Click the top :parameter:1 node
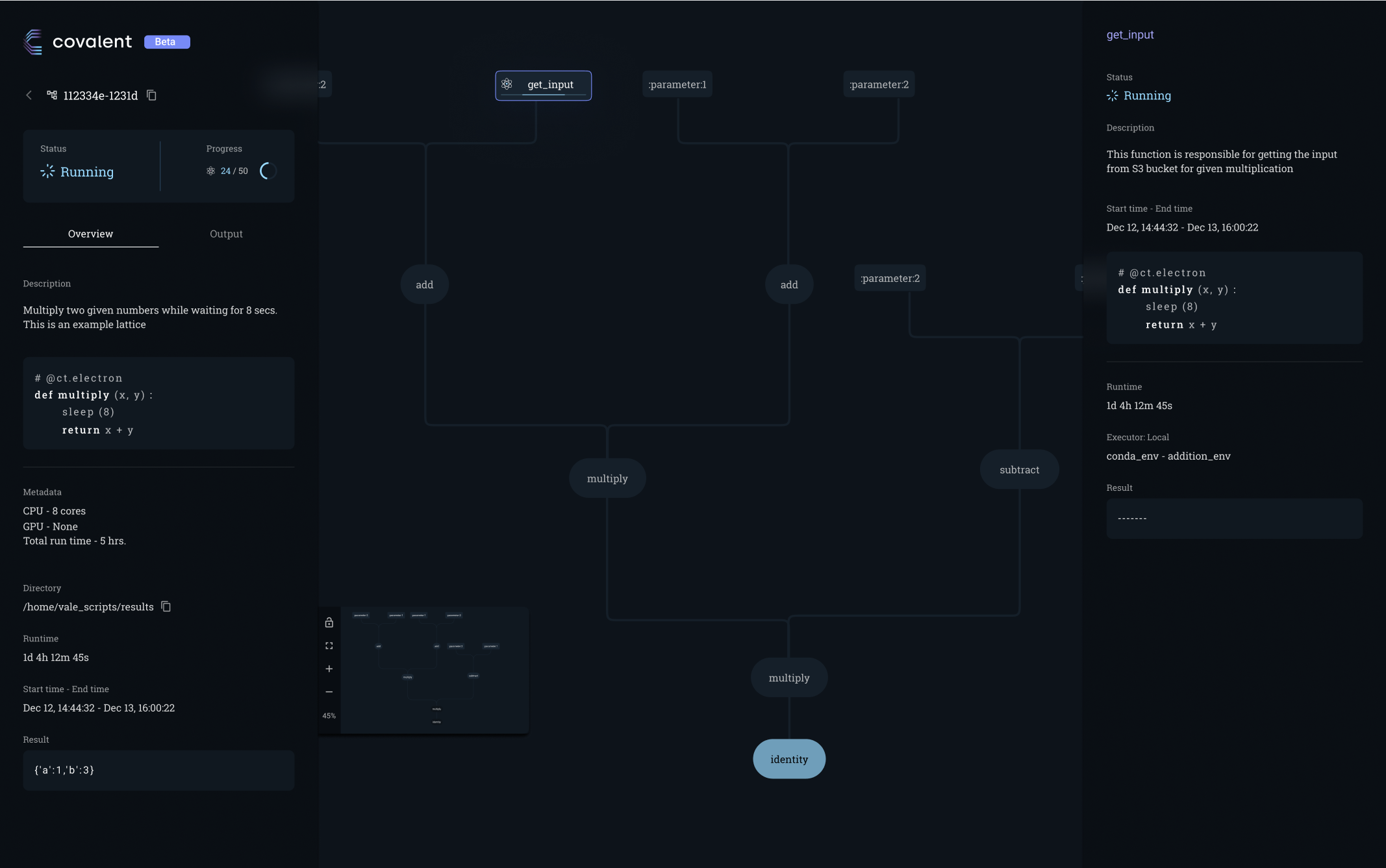The image size is (1386, 868). click(677, 84)
